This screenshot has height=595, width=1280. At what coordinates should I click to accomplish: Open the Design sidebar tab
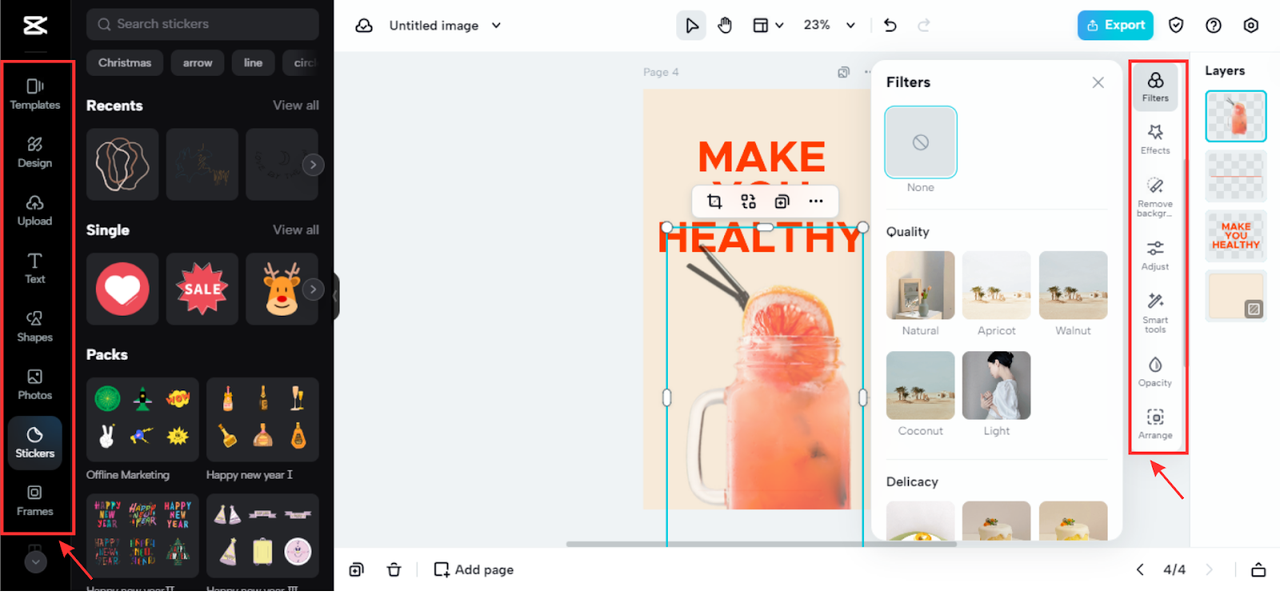(35, 152)
